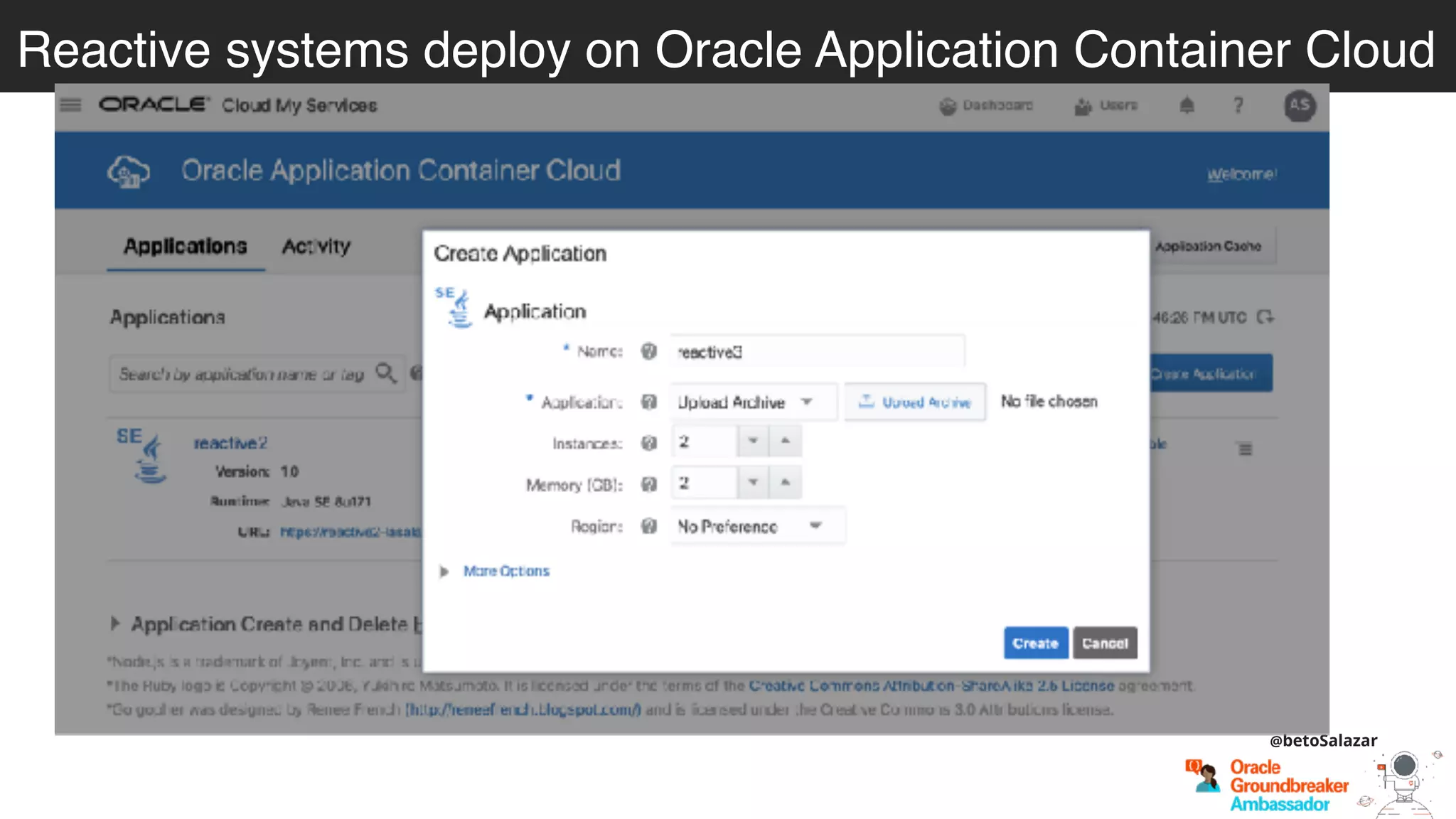Open the Application Cache tab

(x=1212, y=246)
